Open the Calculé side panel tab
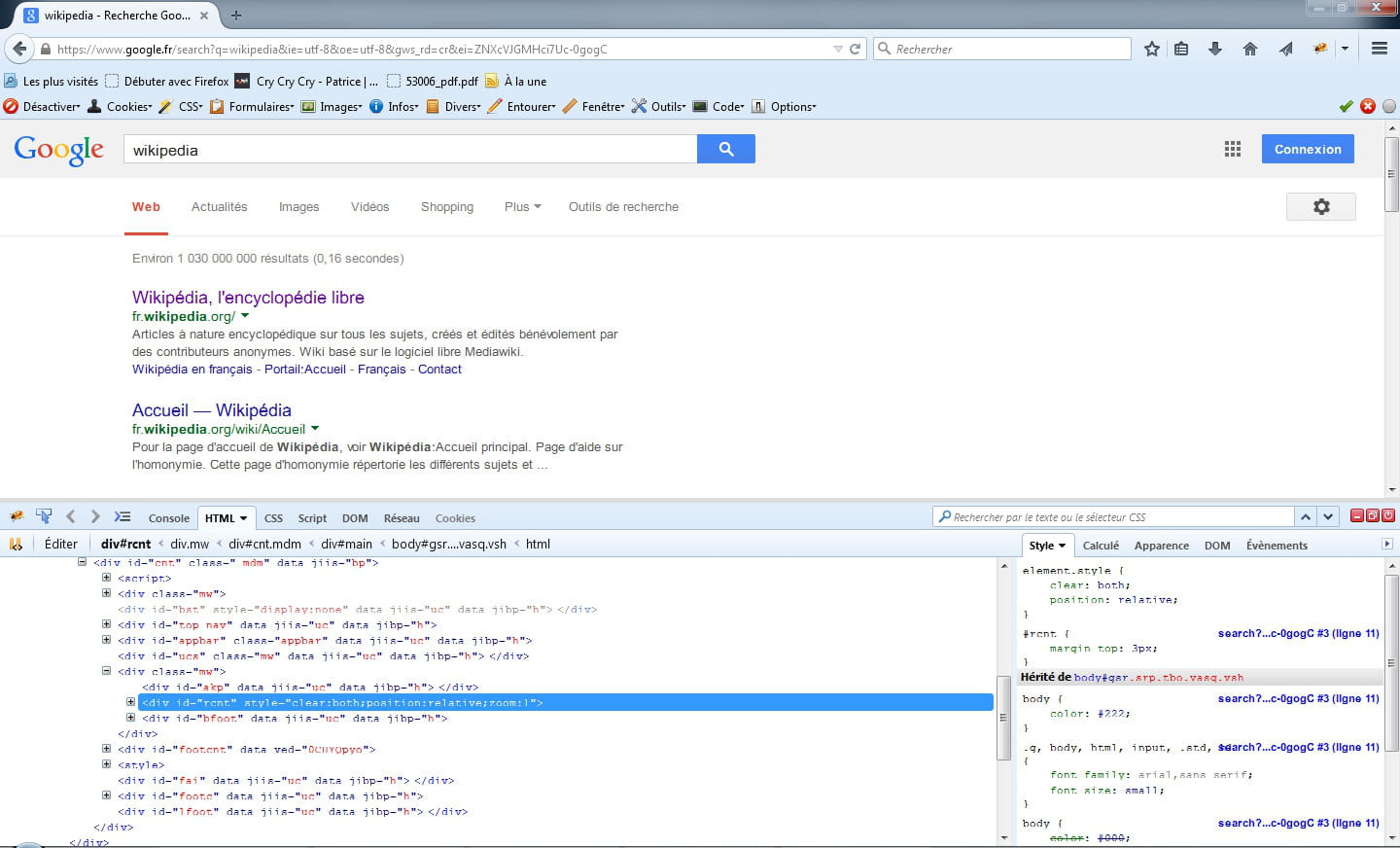1400x848 pixels. pyautogui.click(x=1101, y=546)
